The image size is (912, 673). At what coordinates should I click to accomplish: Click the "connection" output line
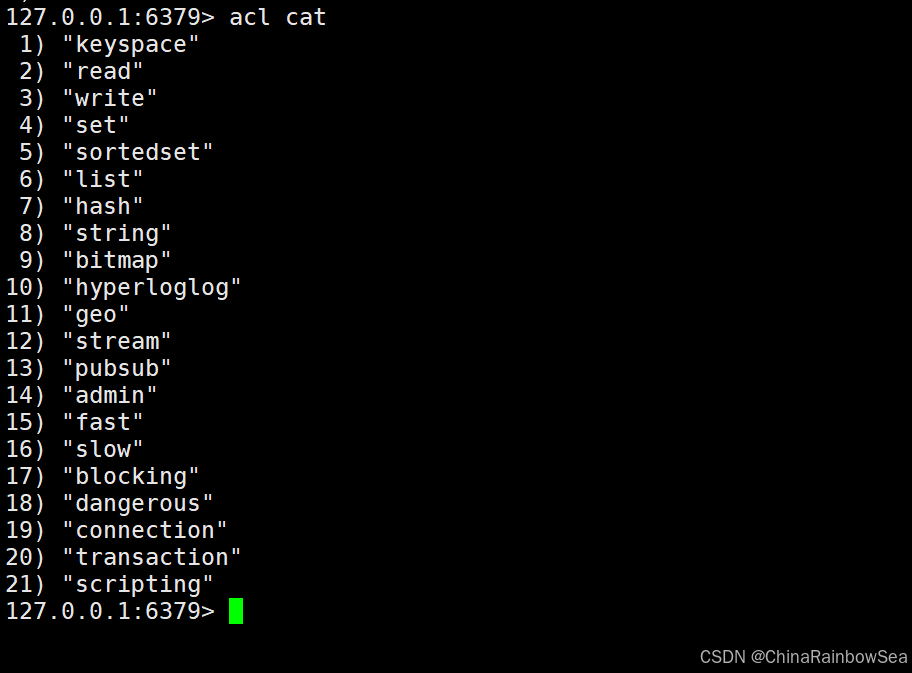145,530
